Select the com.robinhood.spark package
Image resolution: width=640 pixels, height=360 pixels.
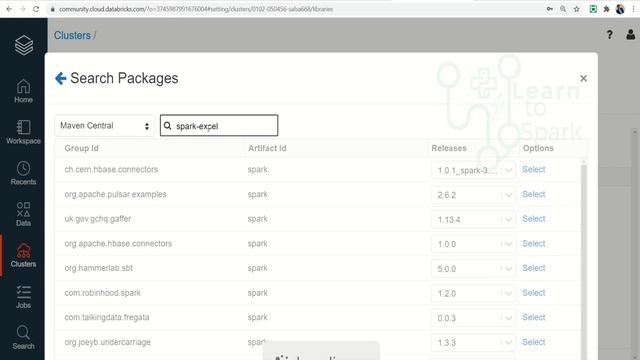click(x=533, y=293)
